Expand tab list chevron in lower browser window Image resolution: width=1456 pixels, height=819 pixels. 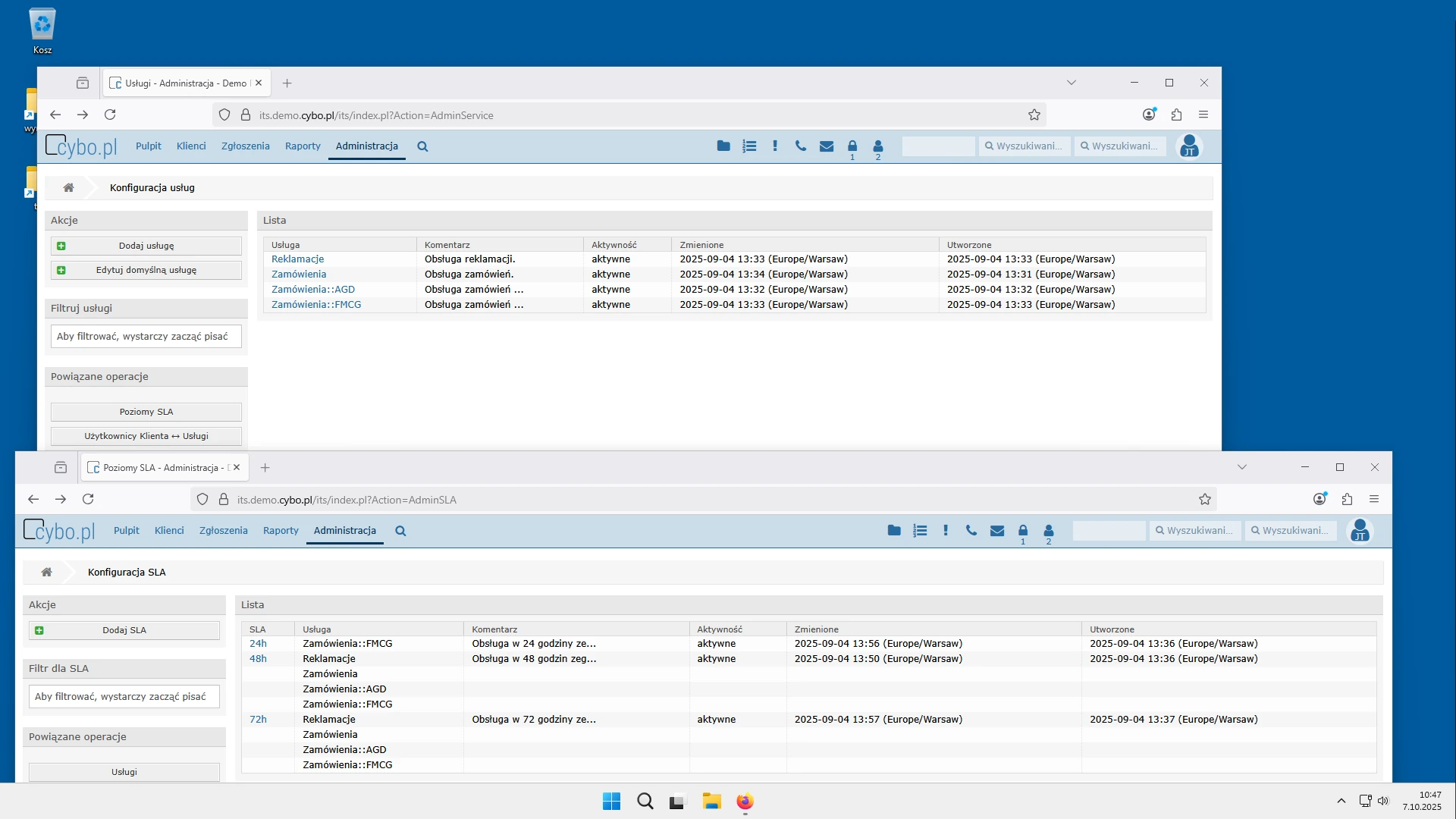(x=1242, y=467)
